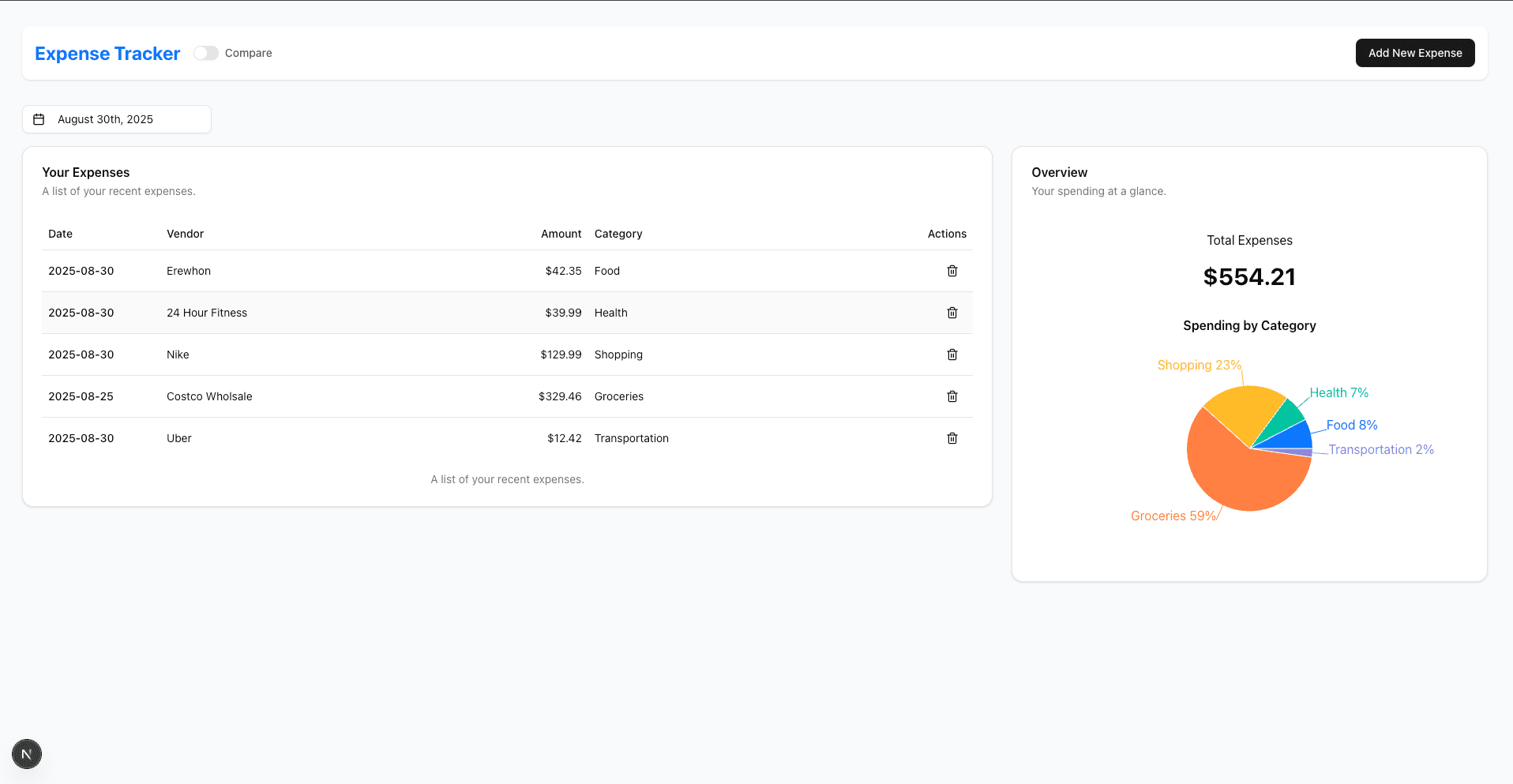Remove the 24 Hour Fitness expense

(952, 313)
